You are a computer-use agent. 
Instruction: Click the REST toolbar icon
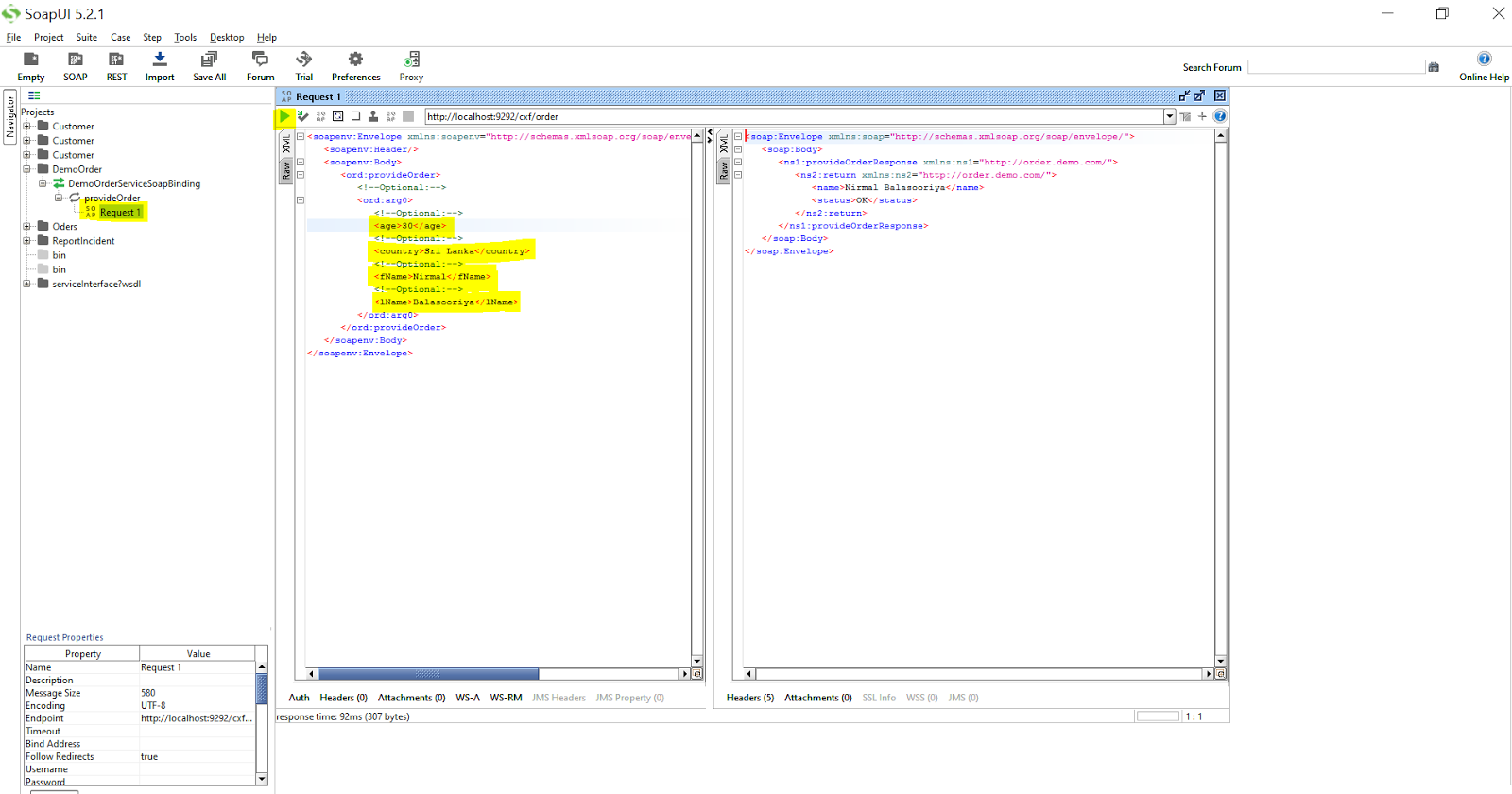point(116,66)
